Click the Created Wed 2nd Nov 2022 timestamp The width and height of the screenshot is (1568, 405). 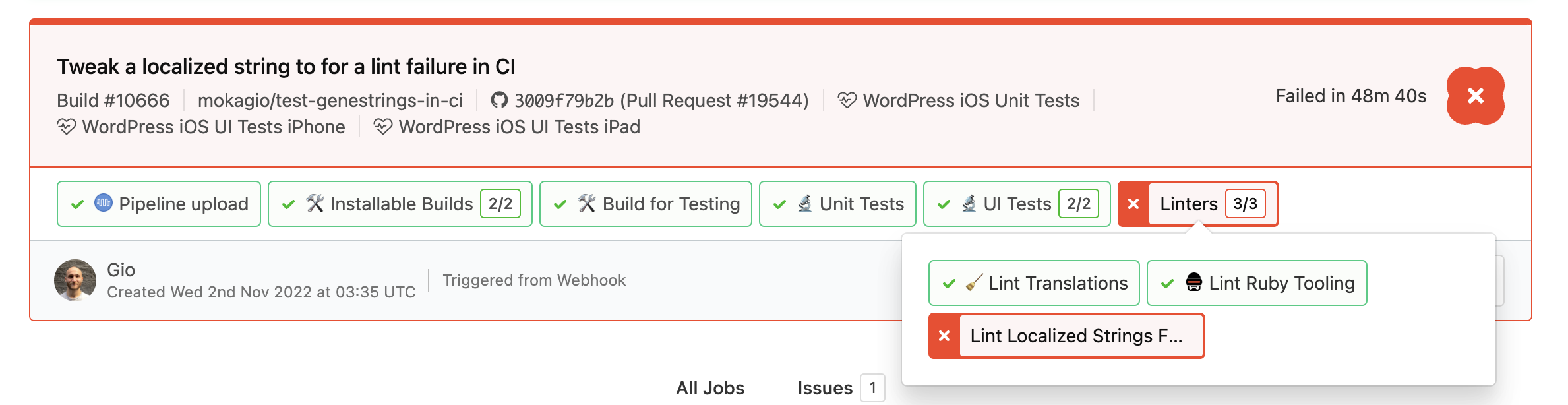click(x=261, y=292)
